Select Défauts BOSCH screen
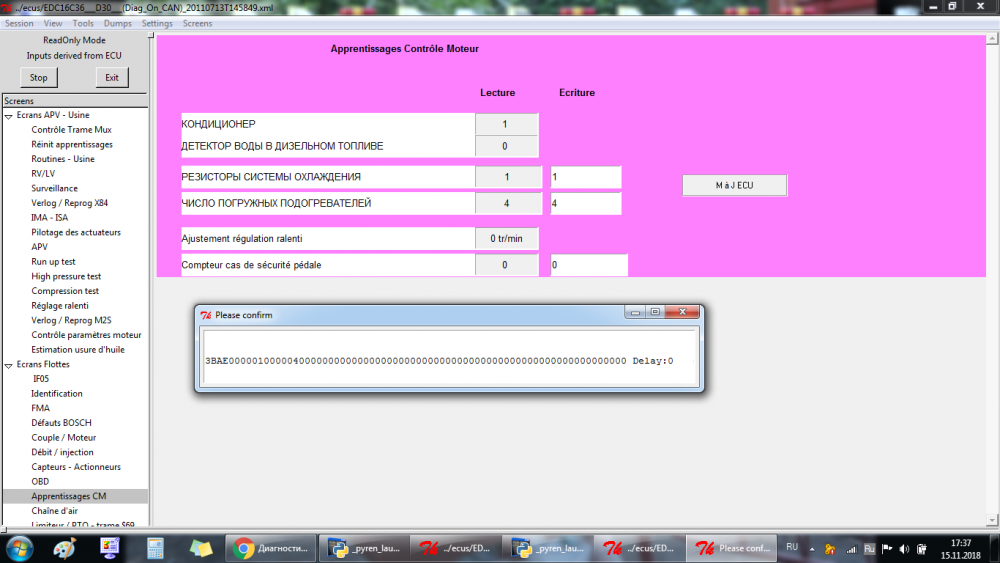The width and height of the screenshot is (1000, 563). coord(61,423)
